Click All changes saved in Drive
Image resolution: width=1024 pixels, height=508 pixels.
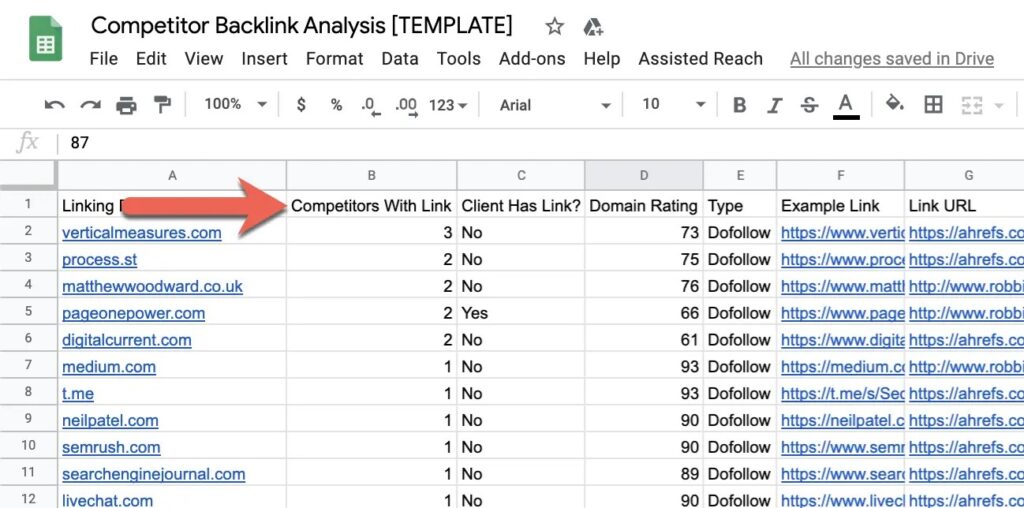pyautogui.click(x=892, y=59)
